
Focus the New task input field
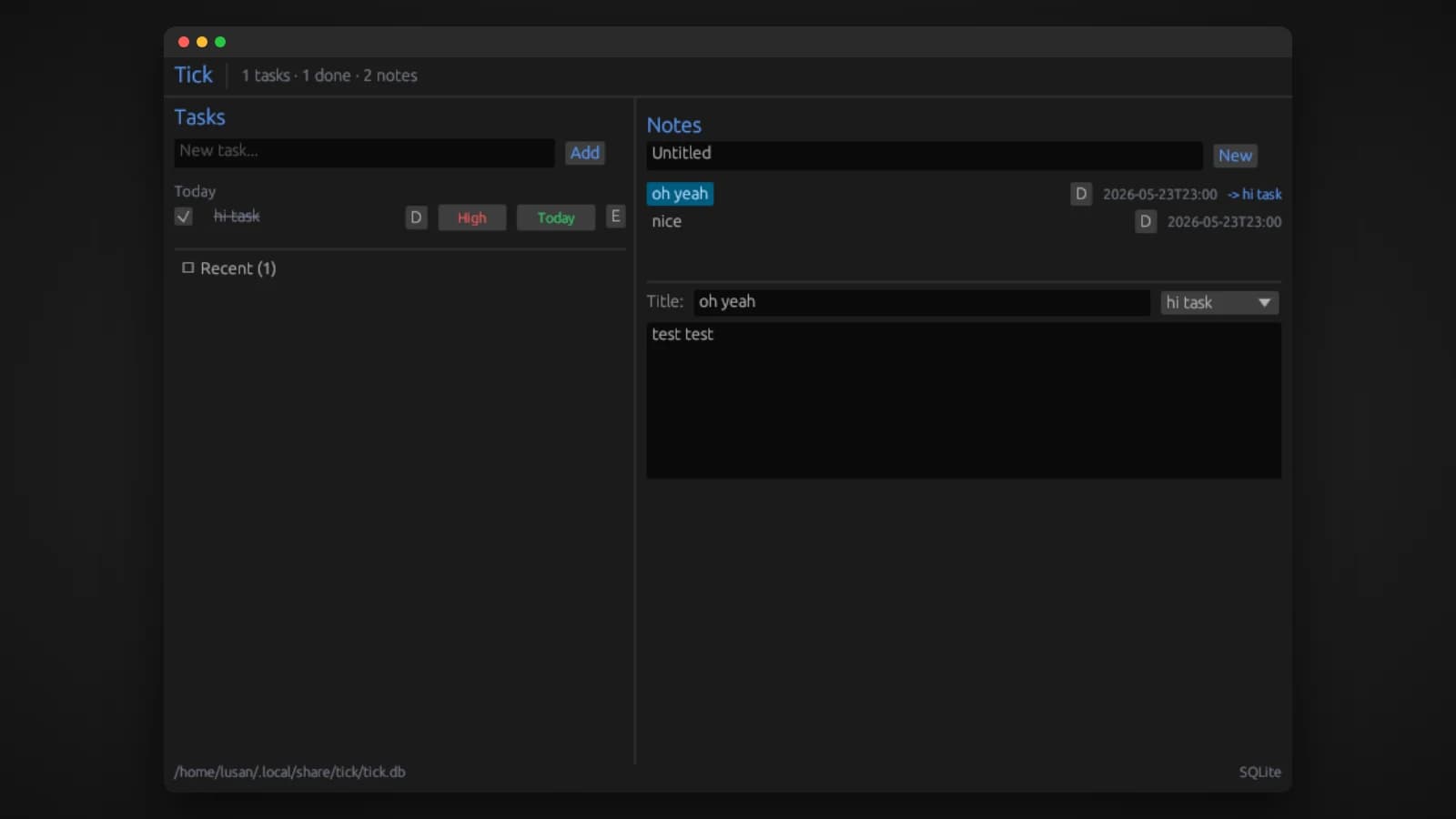point(364,152)
